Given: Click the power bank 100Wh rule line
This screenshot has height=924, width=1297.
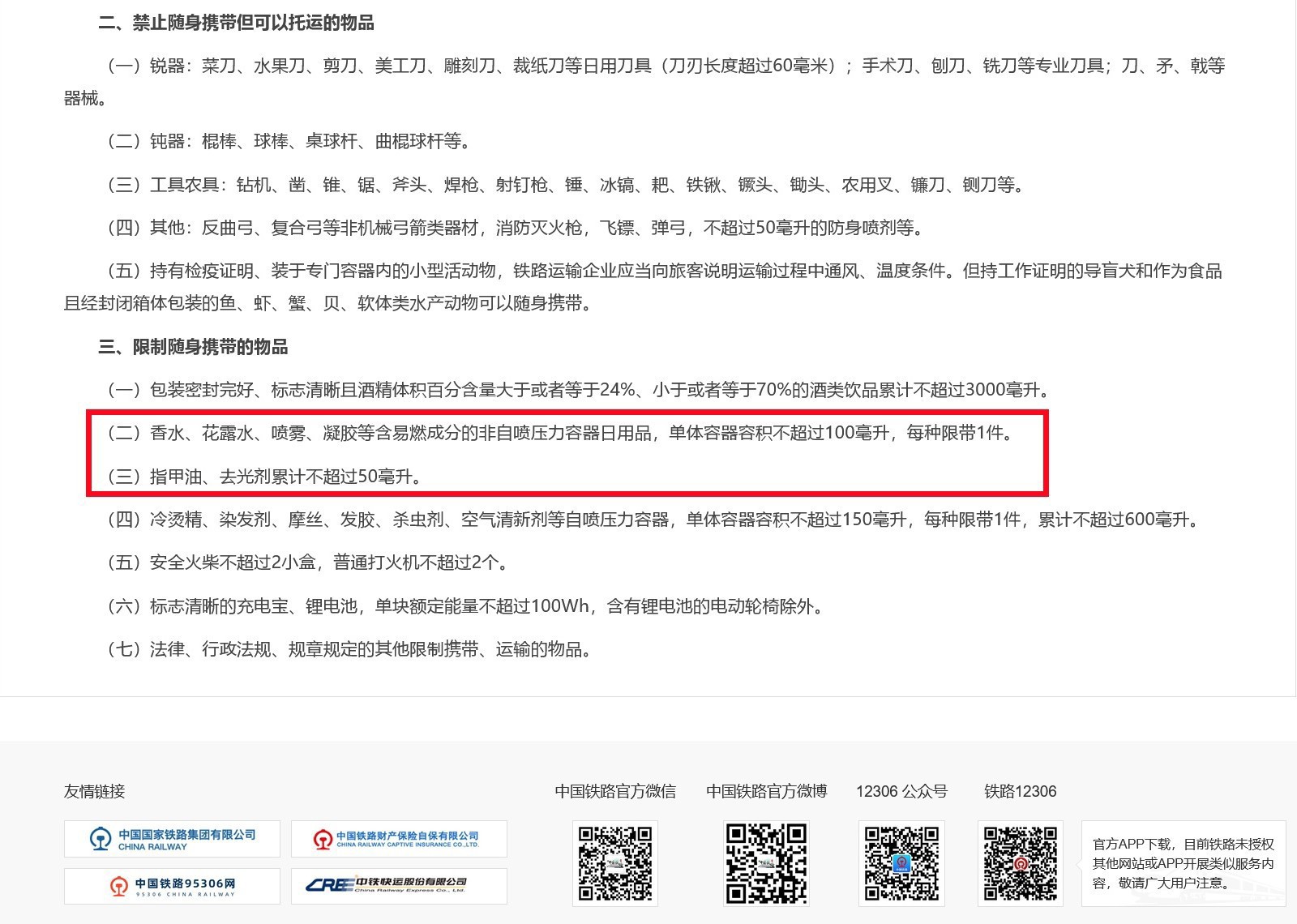Looking at the screenshot, I should 467,606.
